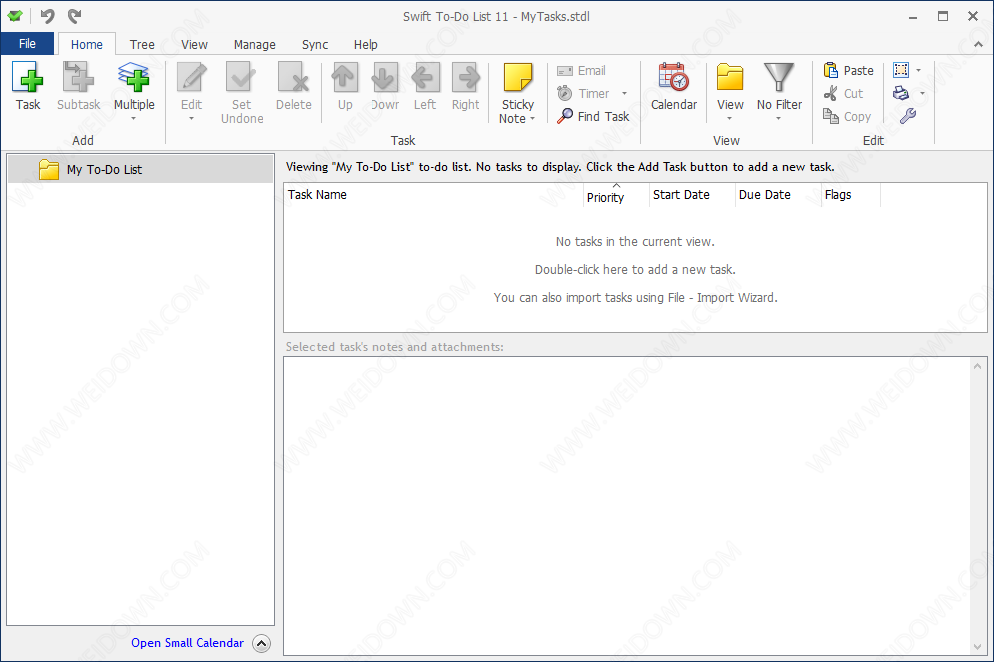994x662 pixels.
Task: Sort by Start Date column header
Action: (x=692, y=195)
